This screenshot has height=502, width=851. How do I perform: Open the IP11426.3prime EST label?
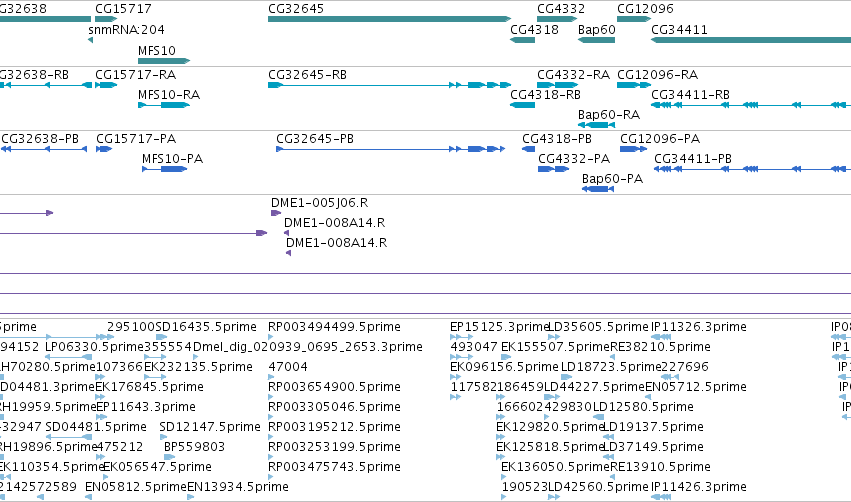click(x=698, y=487)
